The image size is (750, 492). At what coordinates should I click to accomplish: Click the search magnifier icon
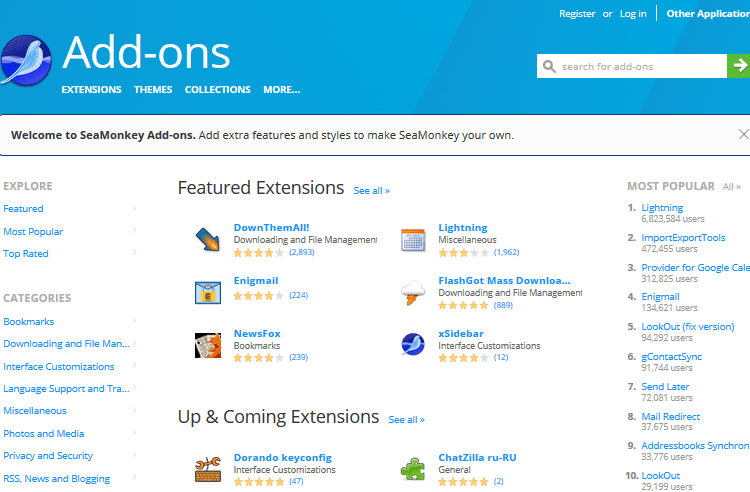[549, 66]
